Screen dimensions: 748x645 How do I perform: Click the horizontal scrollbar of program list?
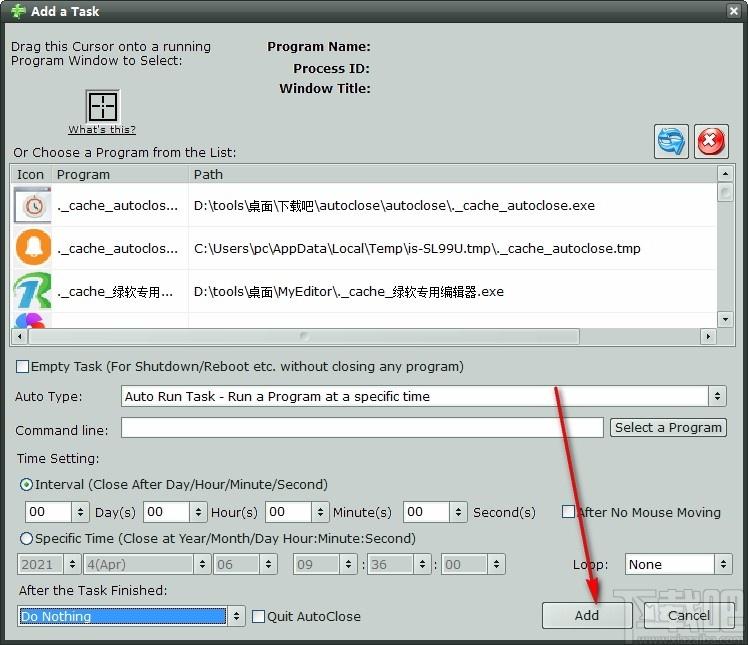pyautogui.click(x=364, y=337)
